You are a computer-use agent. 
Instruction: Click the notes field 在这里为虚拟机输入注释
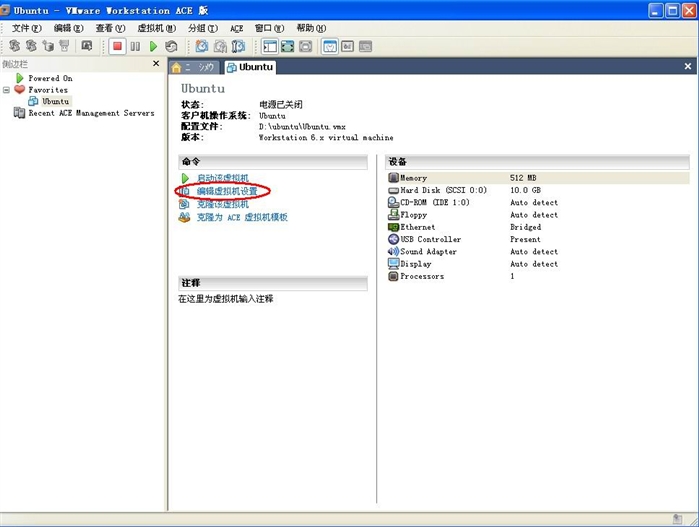(226, 299)
